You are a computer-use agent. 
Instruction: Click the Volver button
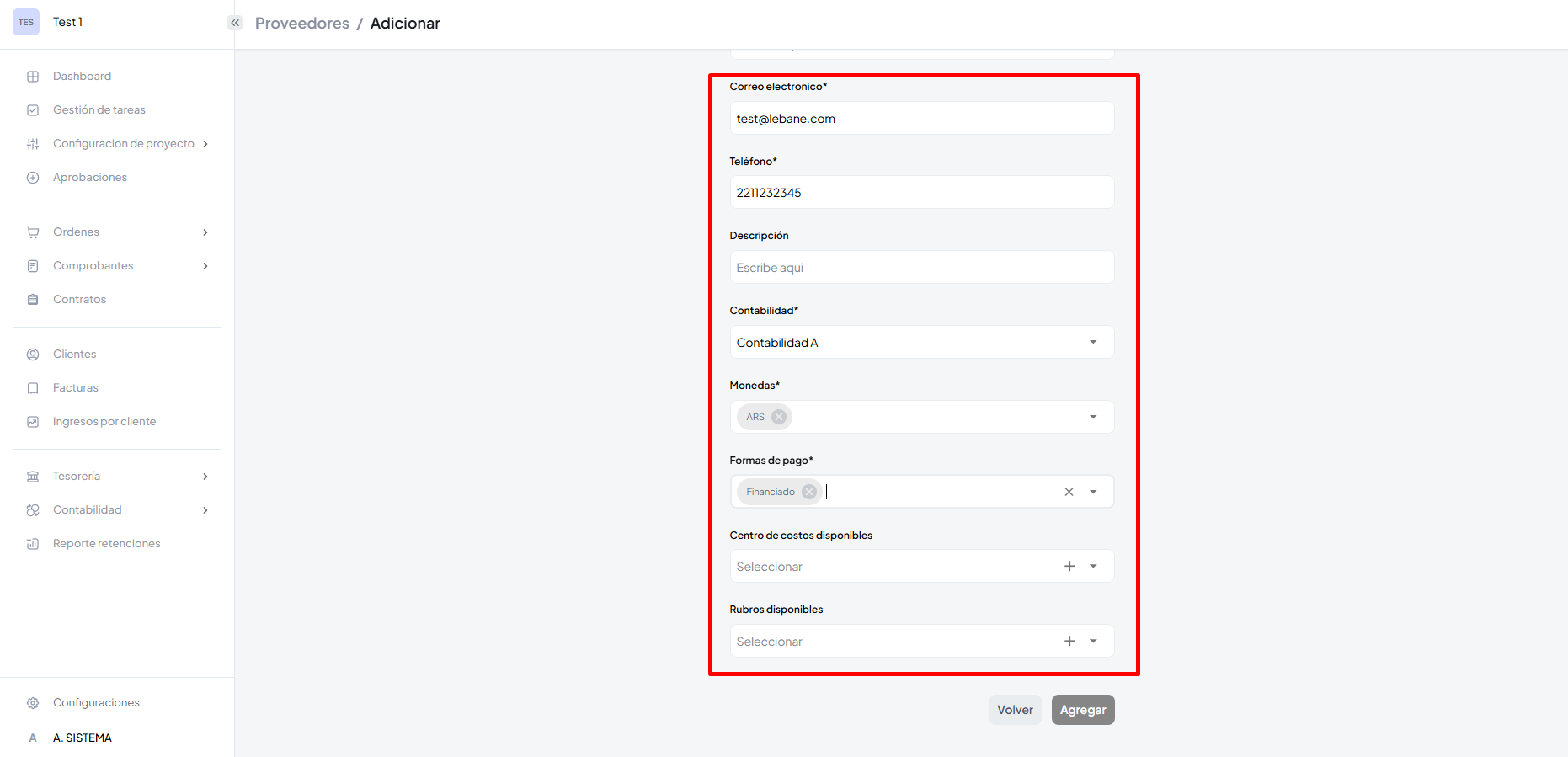[x=1015, y=710]
